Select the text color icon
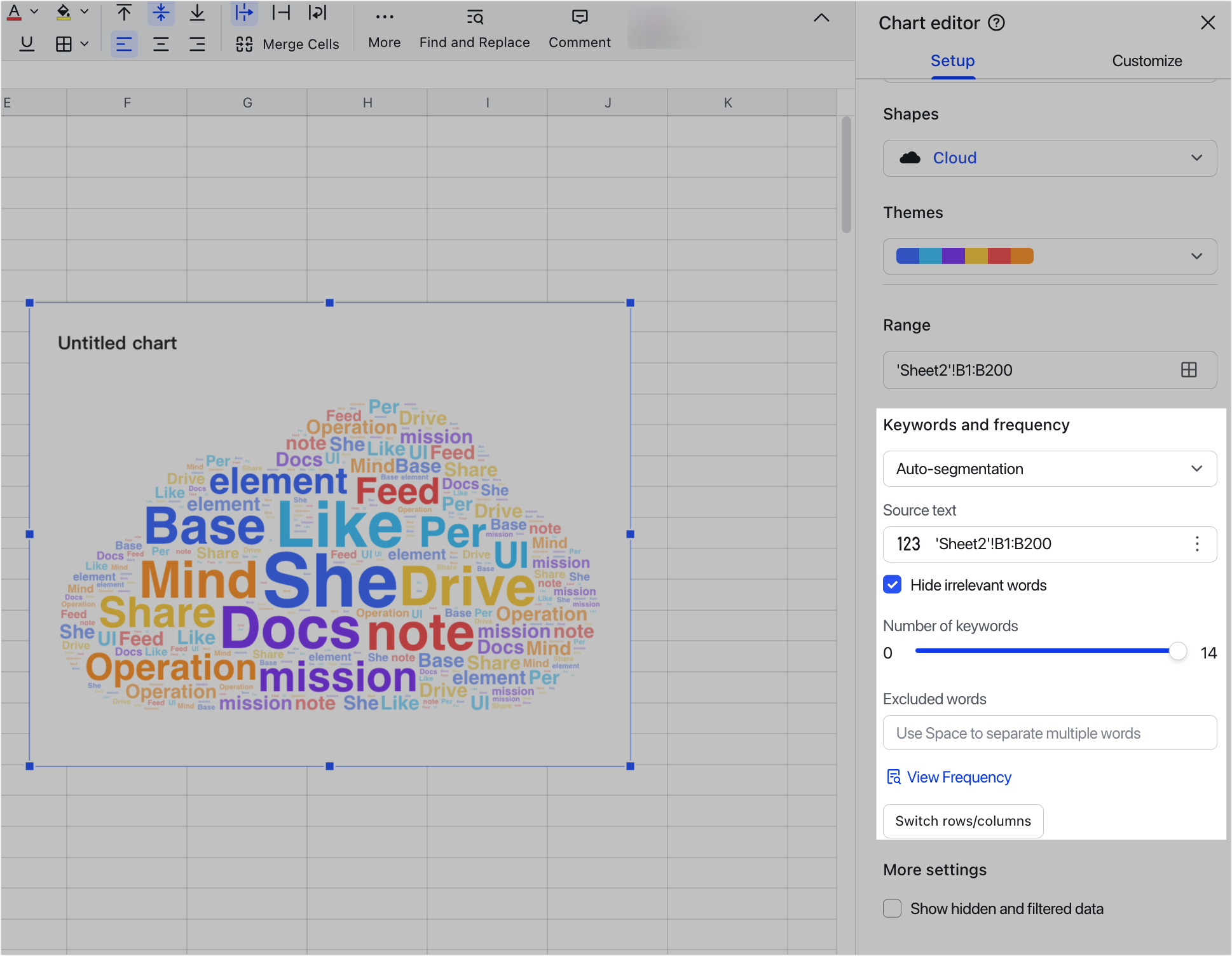Image resolution: width=1232 pixels, height=956 pixels. coord(14,11)
